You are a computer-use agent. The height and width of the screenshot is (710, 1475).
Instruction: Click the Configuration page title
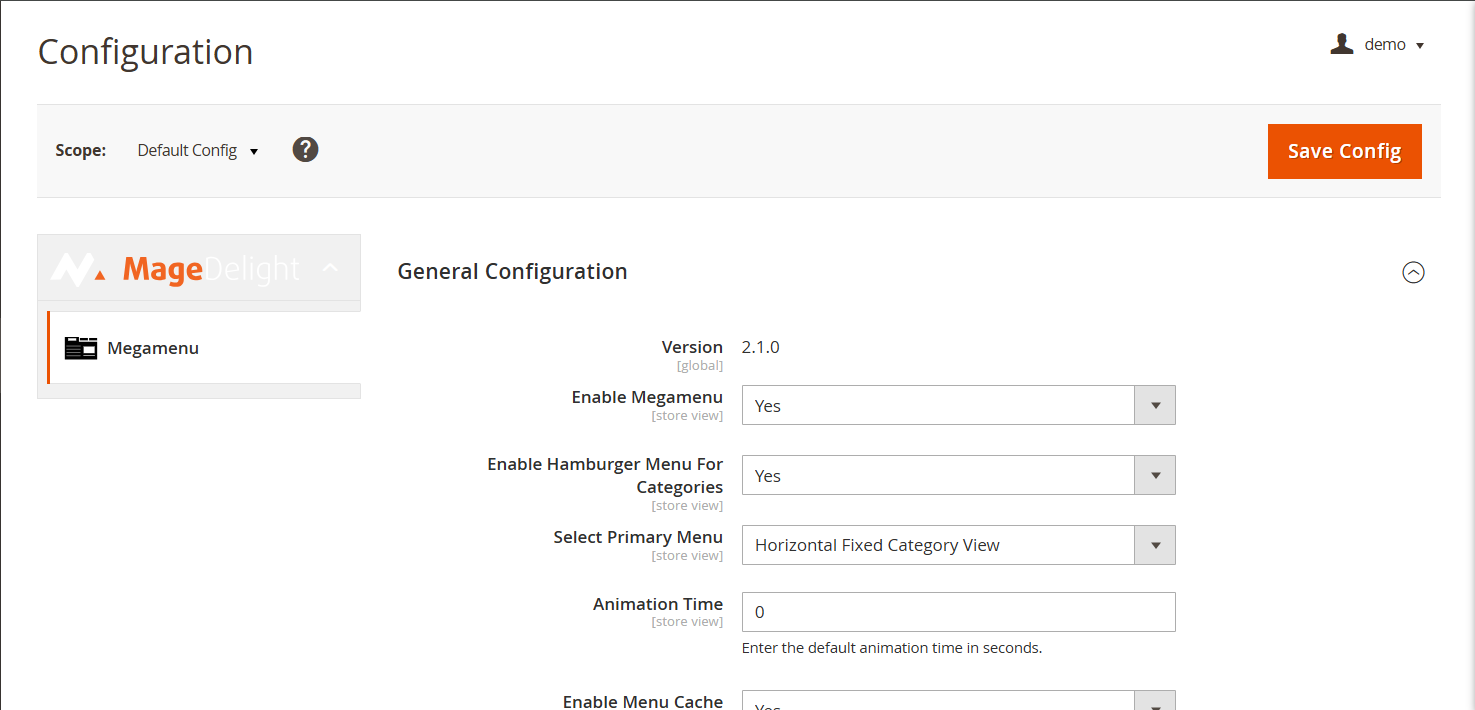146,52
